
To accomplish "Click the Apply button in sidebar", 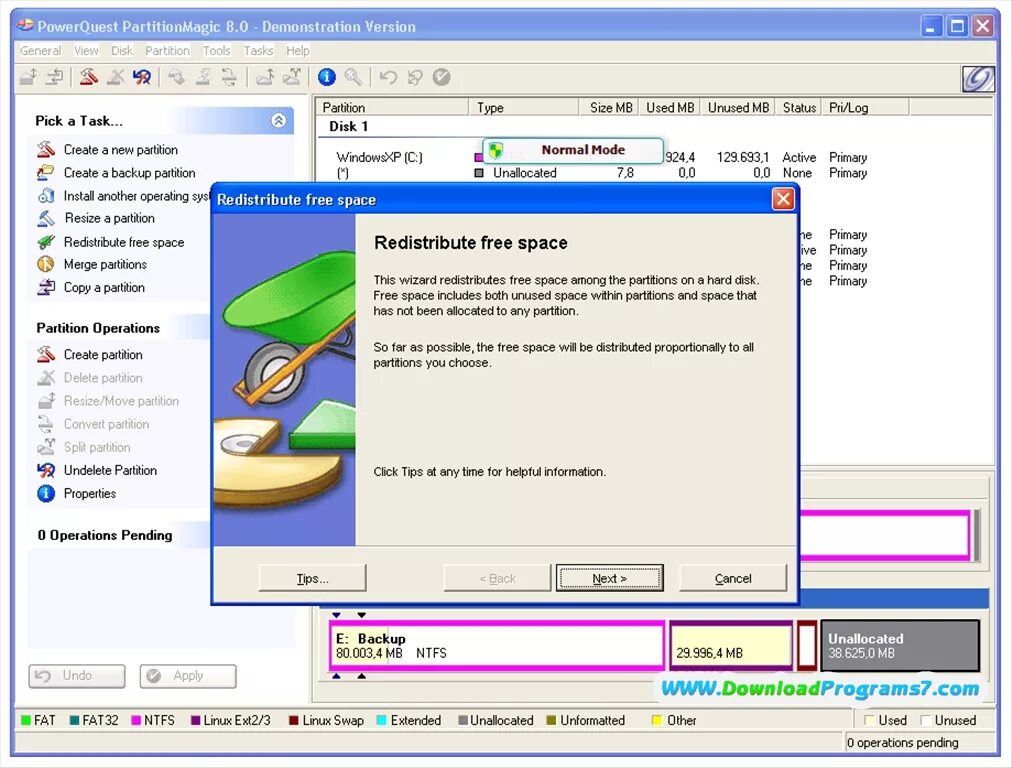I will tap(188, 676).
